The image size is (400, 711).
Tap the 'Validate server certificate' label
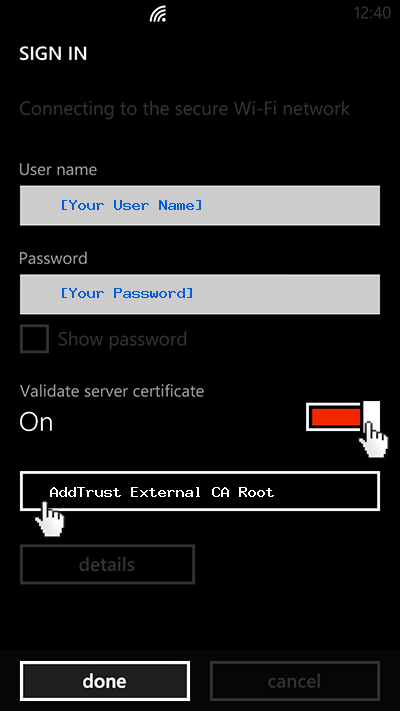pyautogui.click(x=112, y=391)
